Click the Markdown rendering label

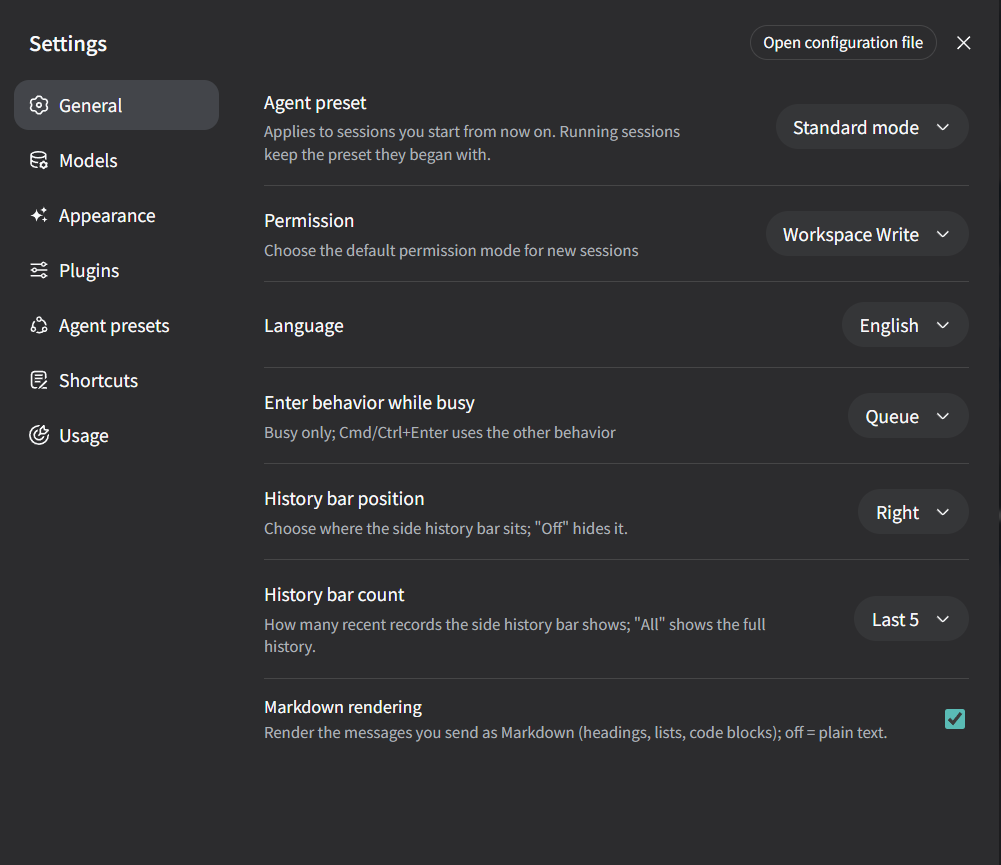(343, 707)
